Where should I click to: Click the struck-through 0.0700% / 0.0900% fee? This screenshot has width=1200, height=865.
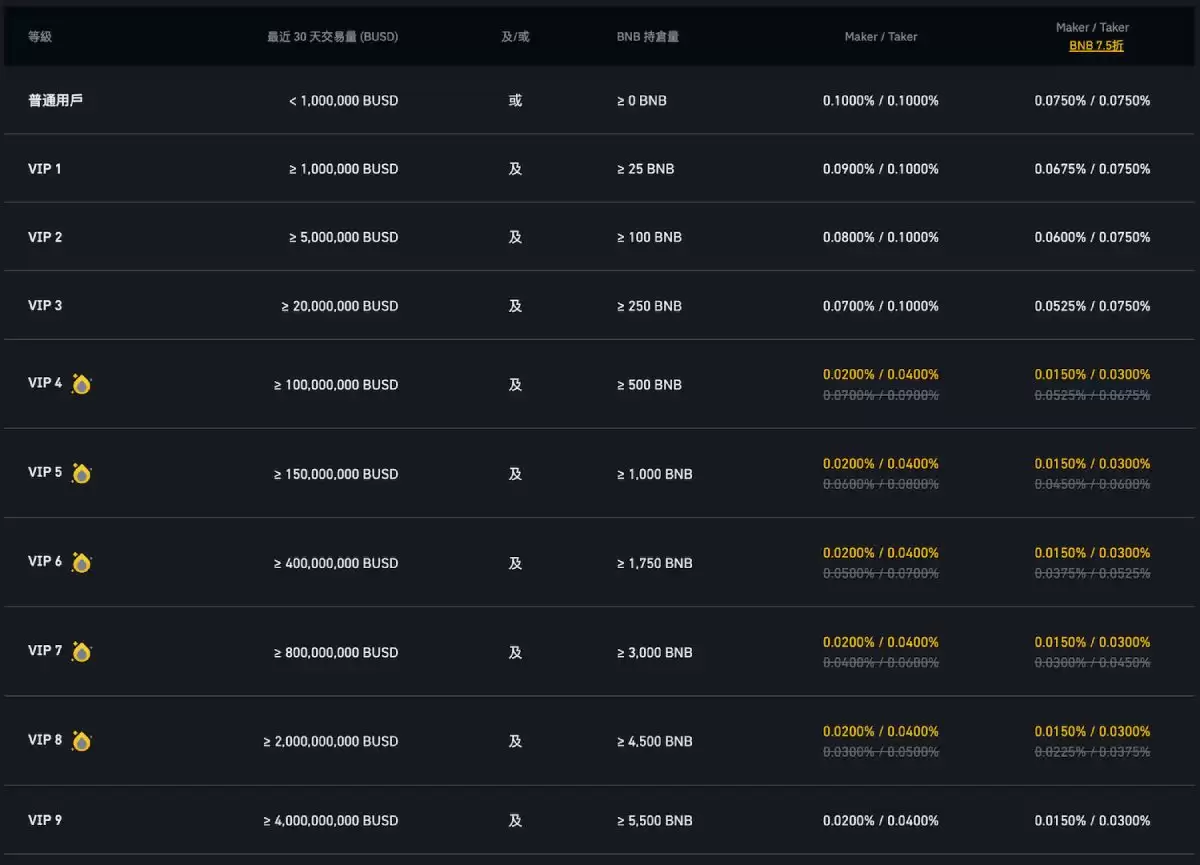click(880, 396)
